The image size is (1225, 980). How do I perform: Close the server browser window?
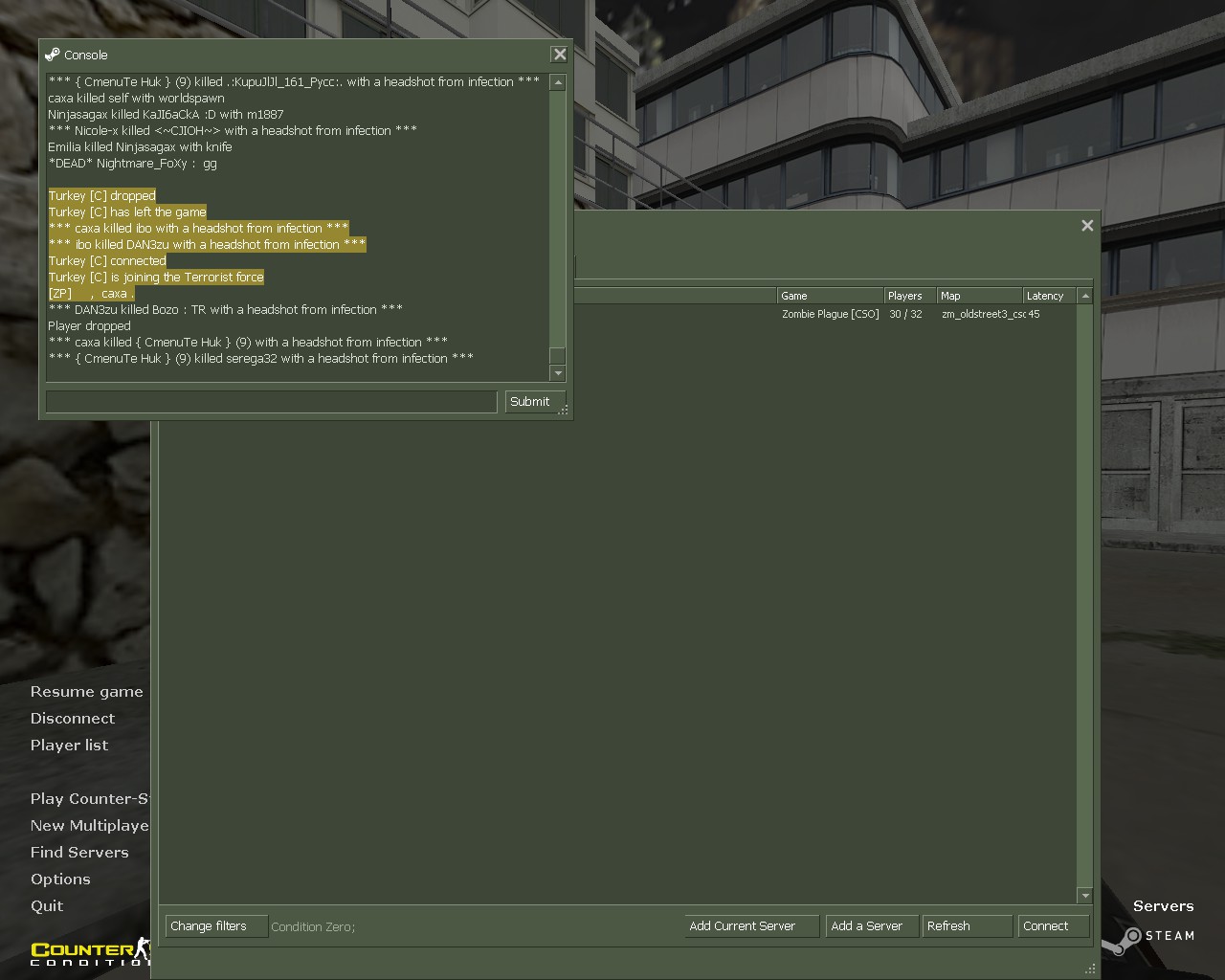1087,226
